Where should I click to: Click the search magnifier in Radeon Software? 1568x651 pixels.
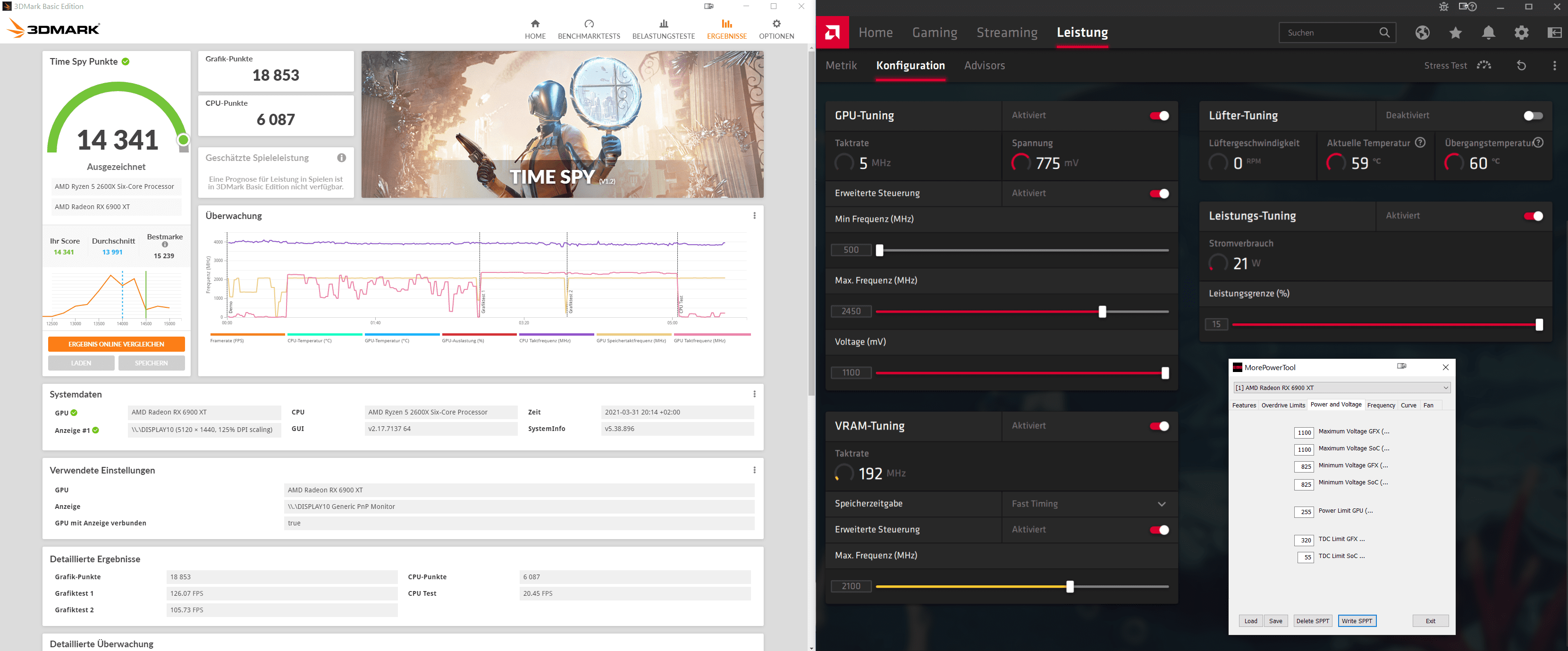pos(1384,33)
